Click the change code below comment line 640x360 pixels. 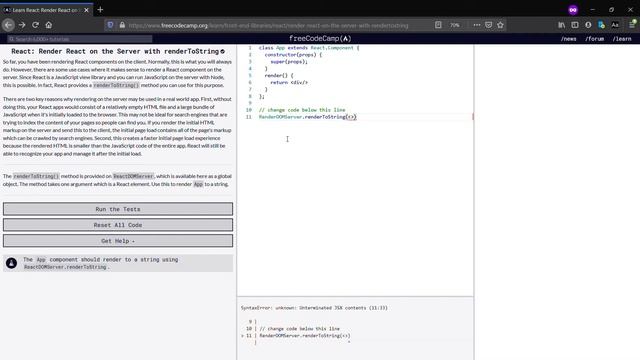(302, 110)
